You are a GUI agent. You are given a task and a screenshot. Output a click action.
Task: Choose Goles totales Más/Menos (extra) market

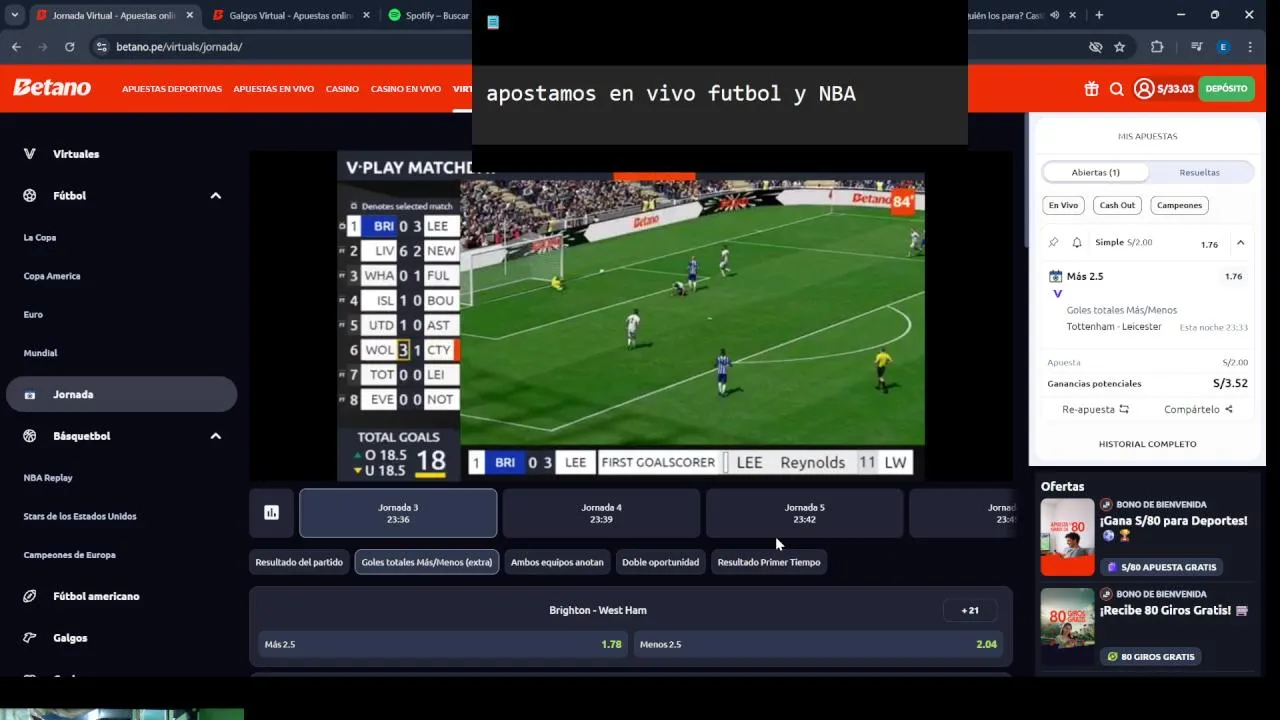(427, 562)
